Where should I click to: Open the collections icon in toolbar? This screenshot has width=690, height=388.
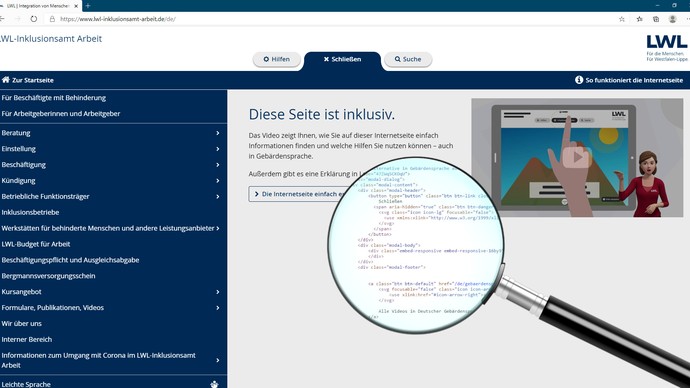coord(656,19)
